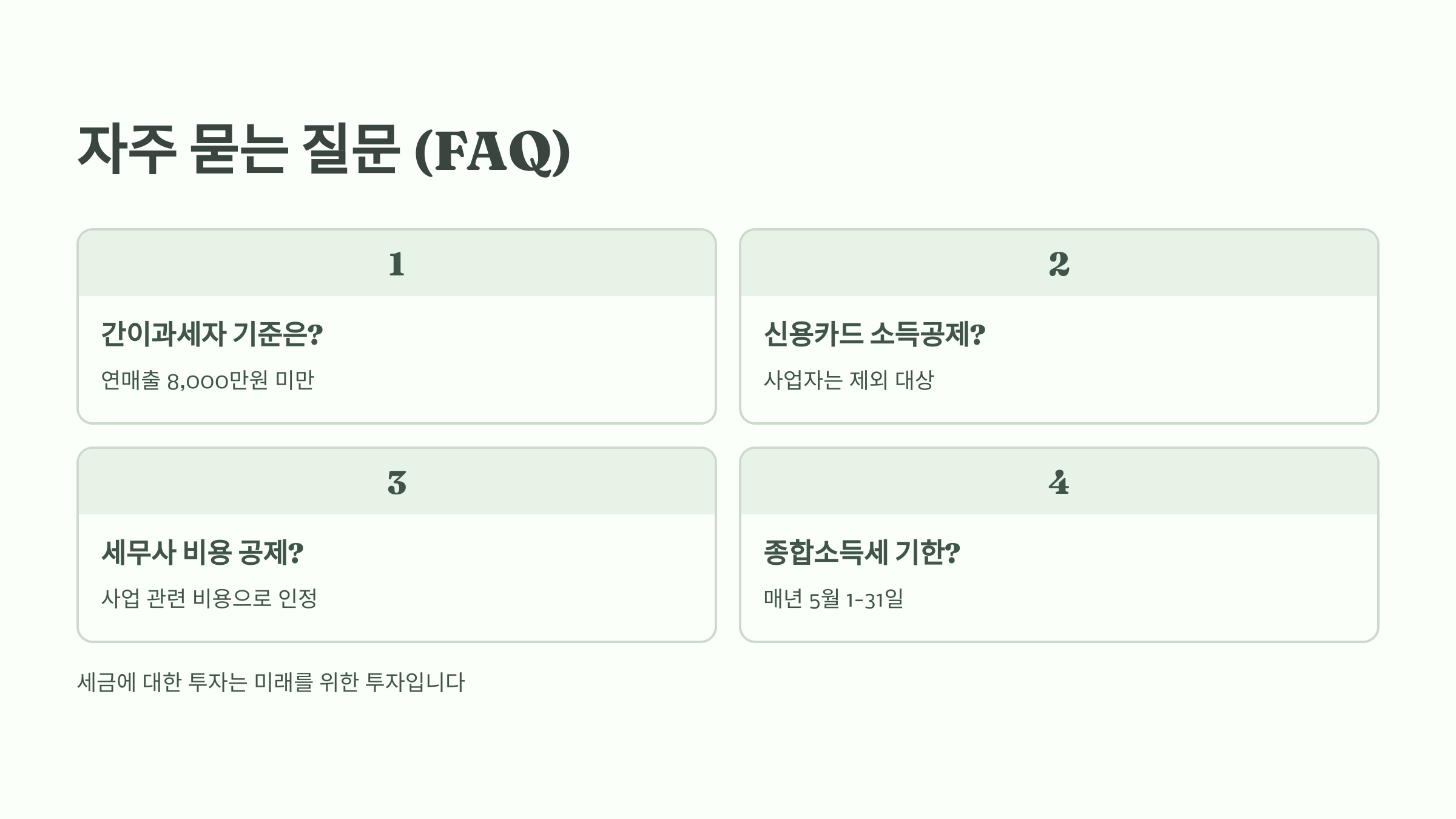The width and height of the screenshot is (1456, 819).
Task: Select the answer 연매출 8,000만원 미만
Action: click(207, 380)
